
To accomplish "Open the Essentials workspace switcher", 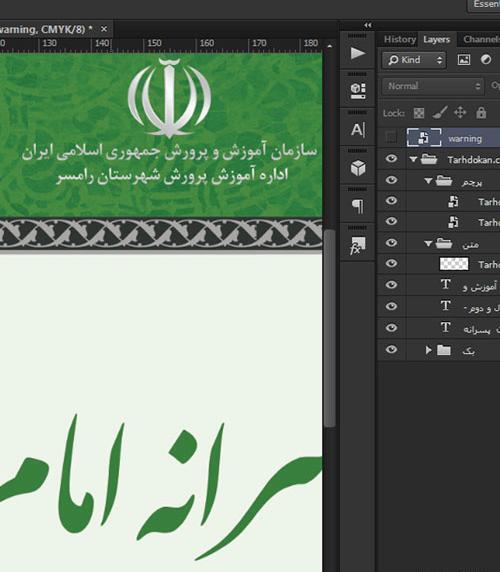I will (484, 4).
